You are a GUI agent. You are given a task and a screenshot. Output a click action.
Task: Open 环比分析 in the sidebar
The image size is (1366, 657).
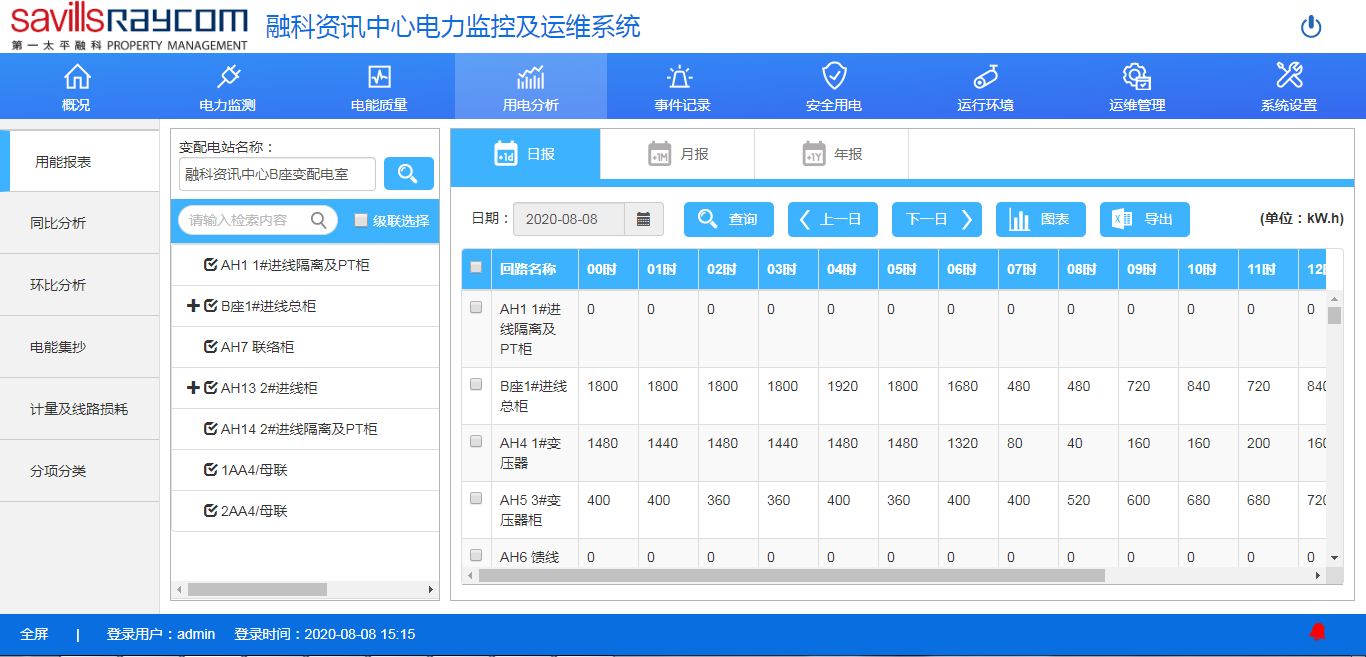(80, 285)
